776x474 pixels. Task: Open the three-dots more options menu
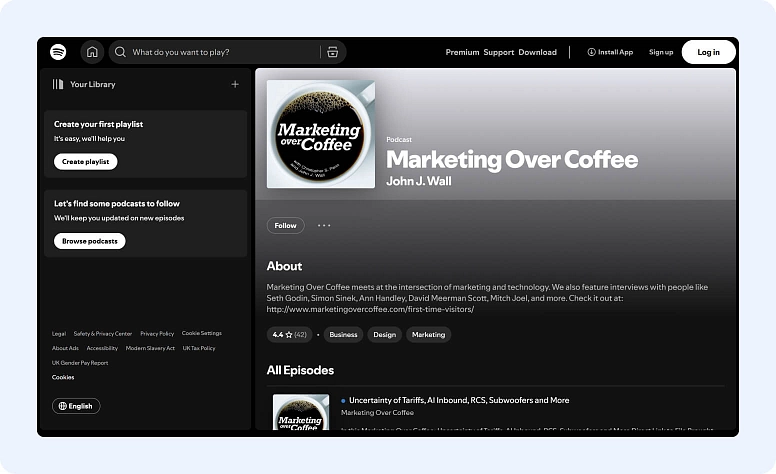[x=324, y=226]
